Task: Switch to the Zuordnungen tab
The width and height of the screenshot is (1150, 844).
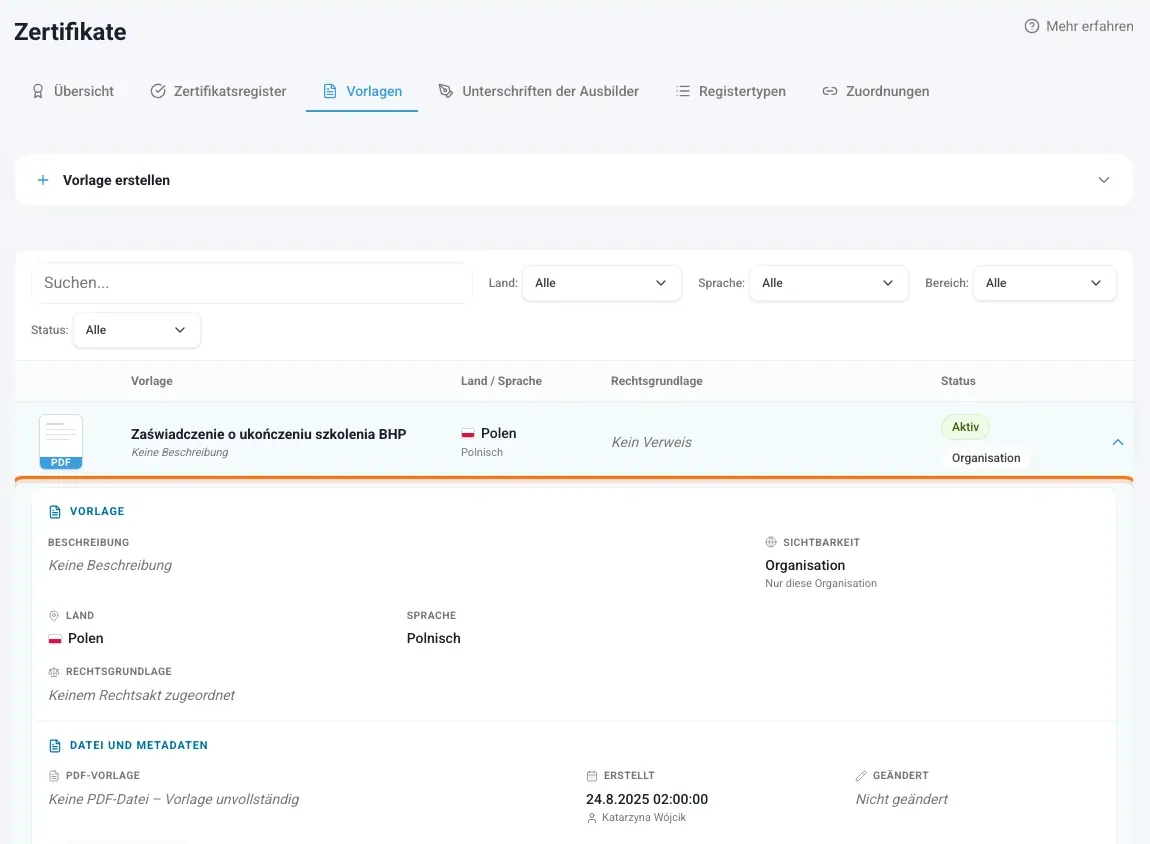Action: [876, 91]
